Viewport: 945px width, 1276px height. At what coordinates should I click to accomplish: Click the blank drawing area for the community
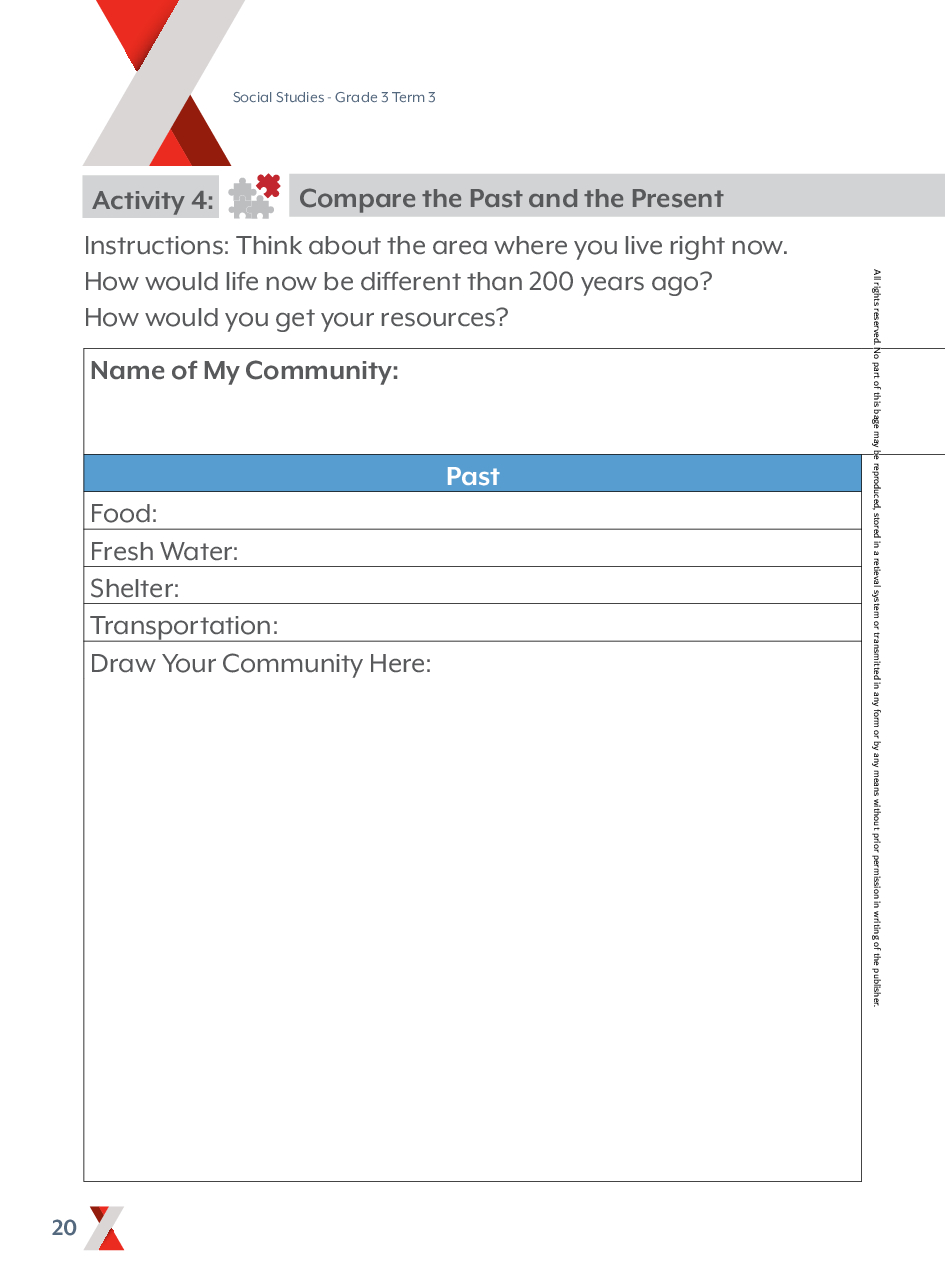pyautogui.click(x=472, y=920)
